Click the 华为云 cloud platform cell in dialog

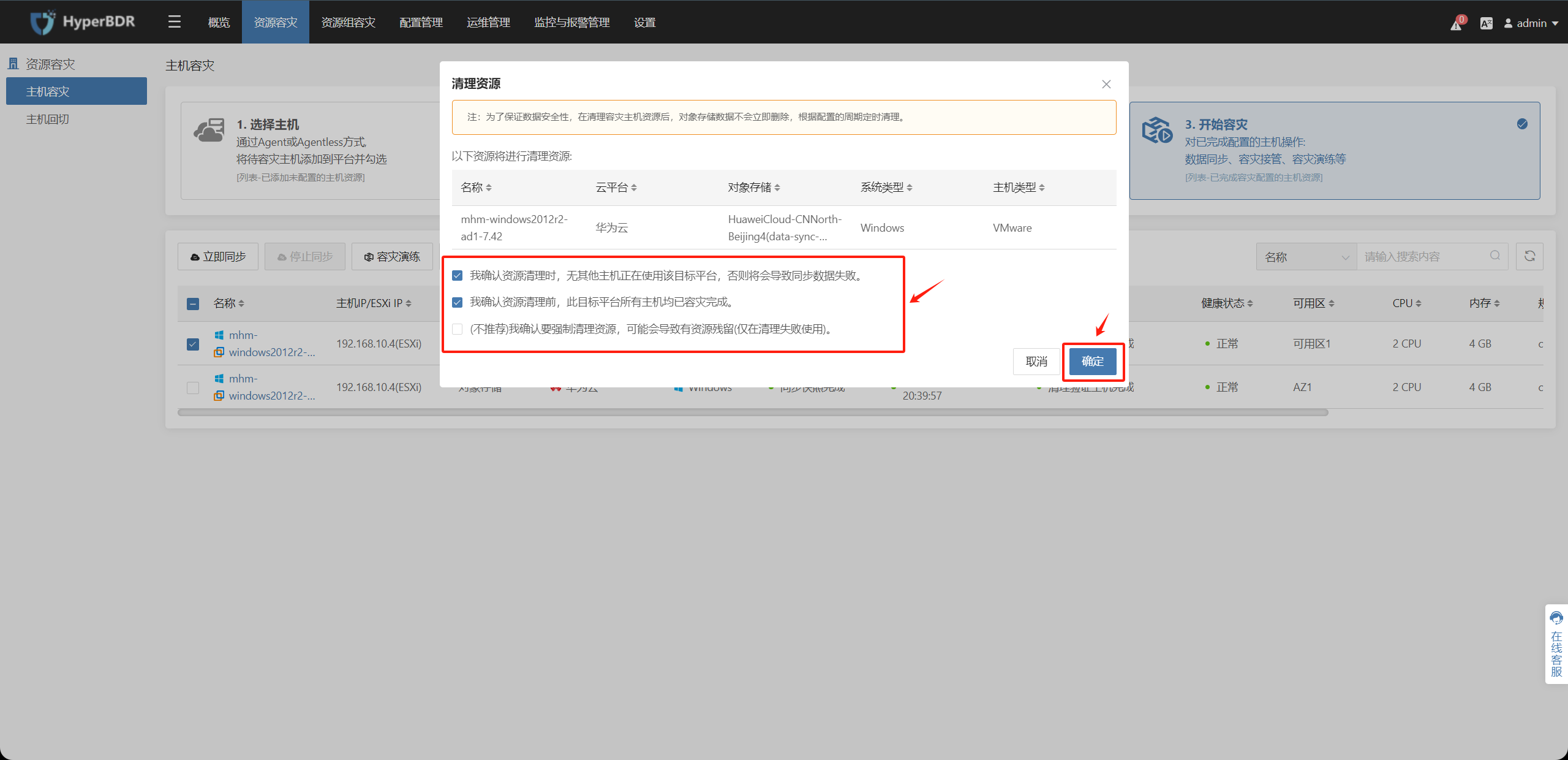[611, 227]
